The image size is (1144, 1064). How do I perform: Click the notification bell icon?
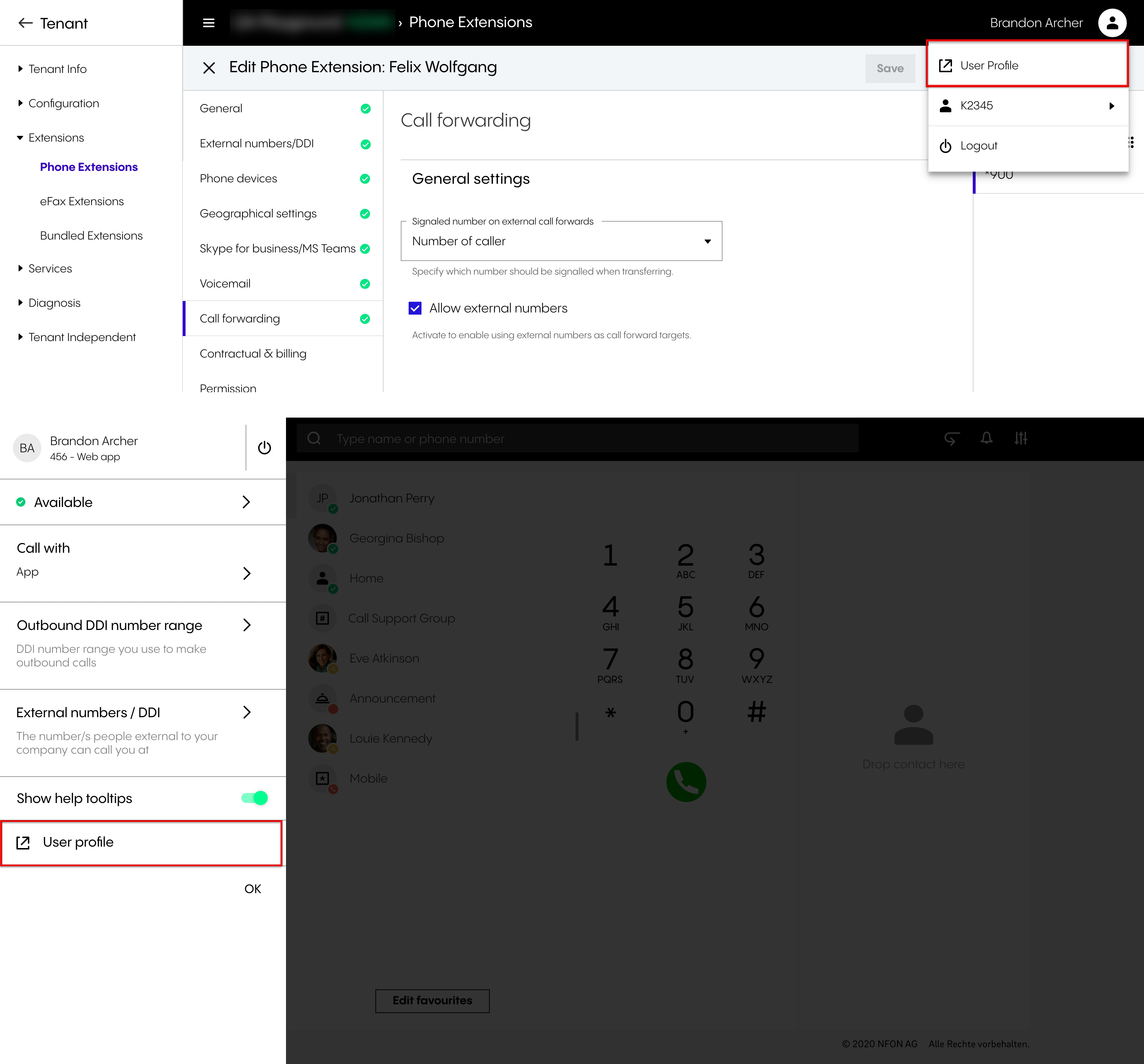click(986, 438)
